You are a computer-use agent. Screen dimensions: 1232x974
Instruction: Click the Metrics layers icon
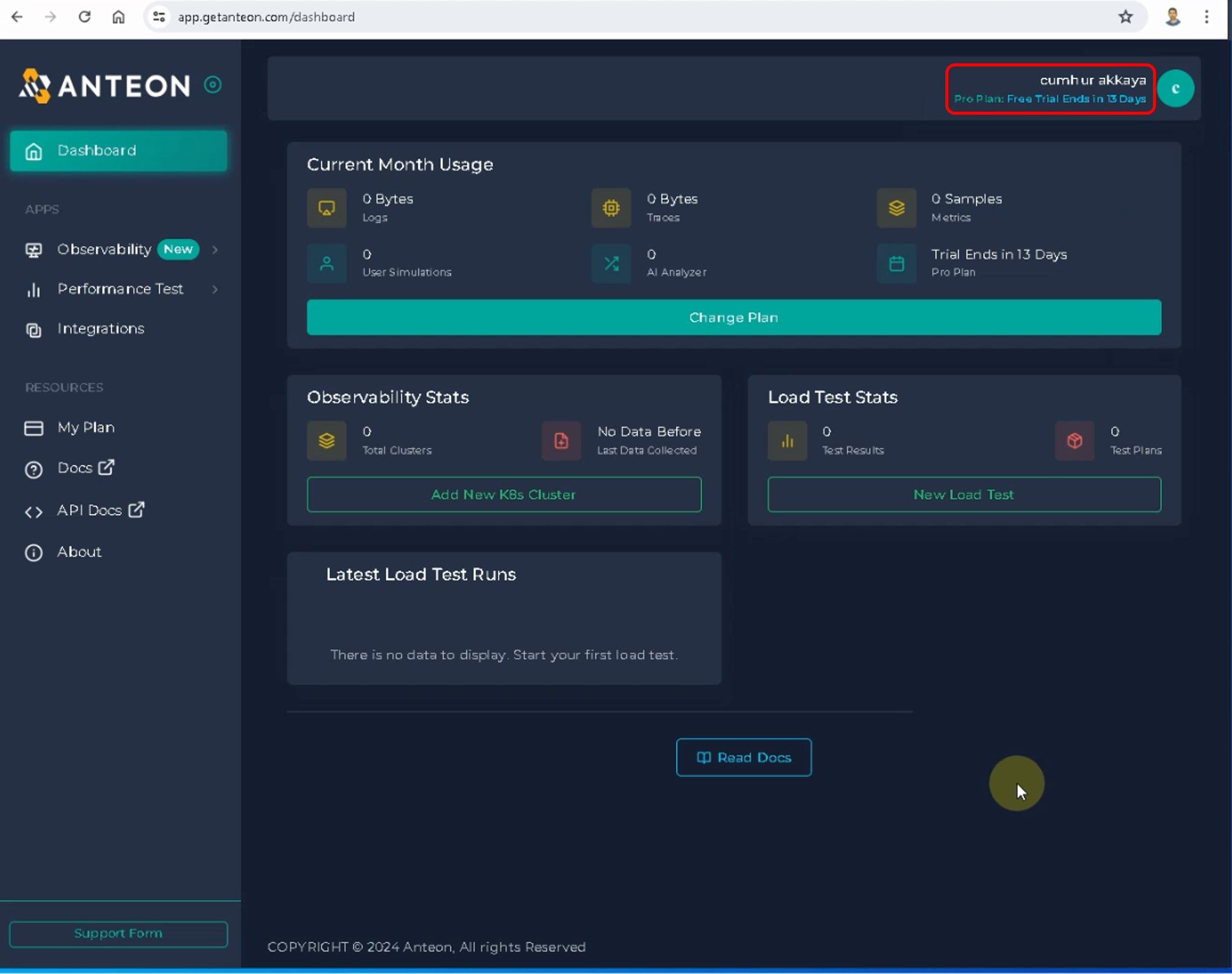(x=896, y=208)
